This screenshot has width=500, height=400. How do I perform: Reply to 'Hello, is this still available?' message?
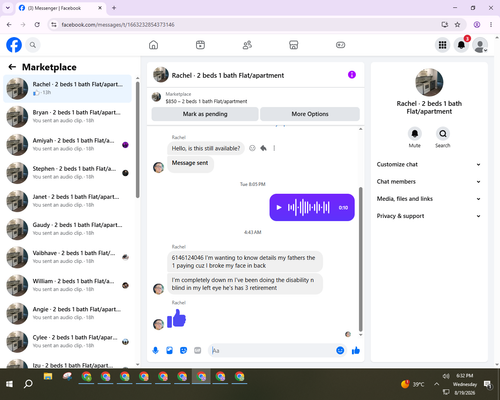(263, 148)
